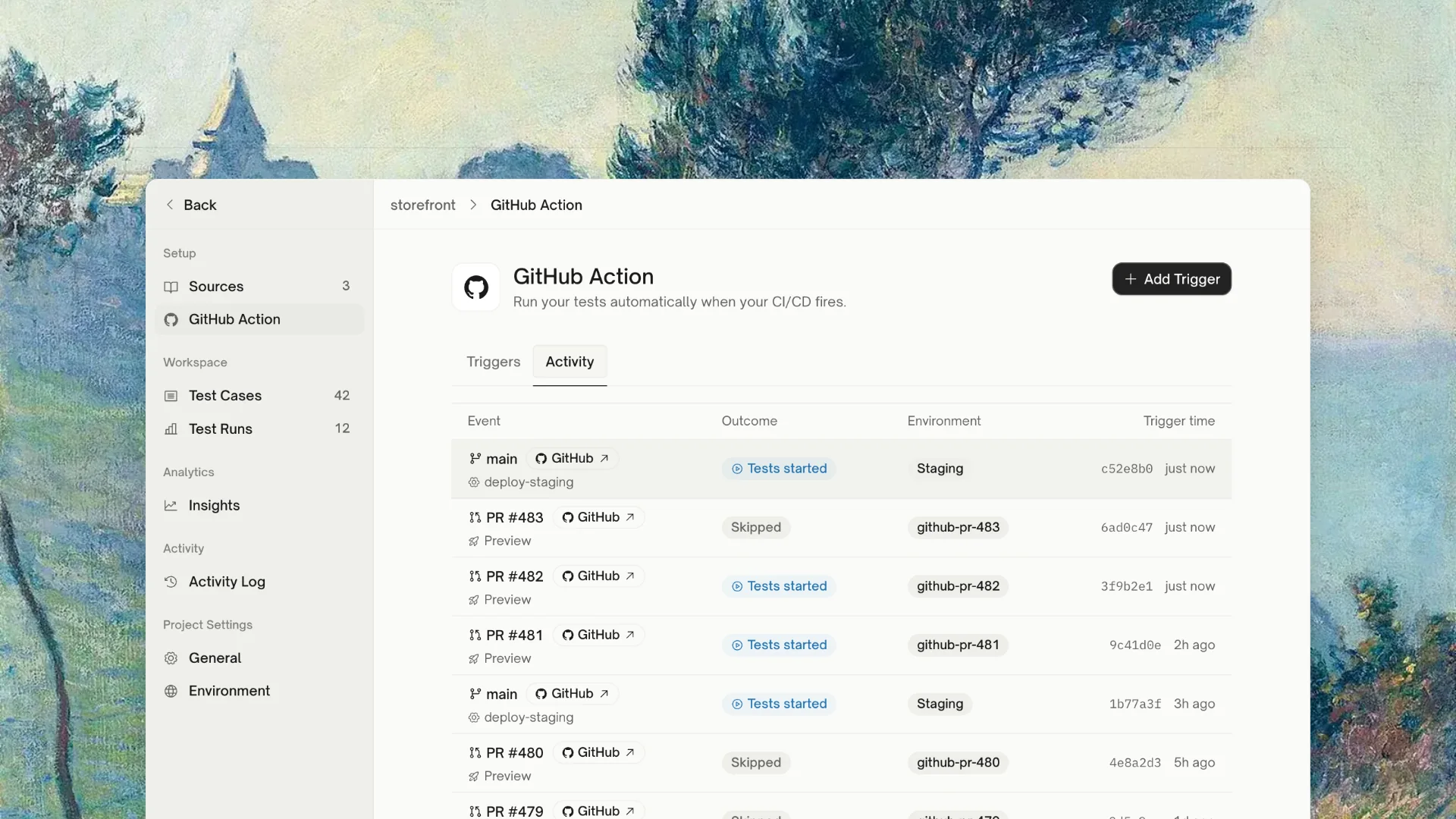Open General settings gear icon
This screenshot has height=819, width=1456.
(171, 658)
